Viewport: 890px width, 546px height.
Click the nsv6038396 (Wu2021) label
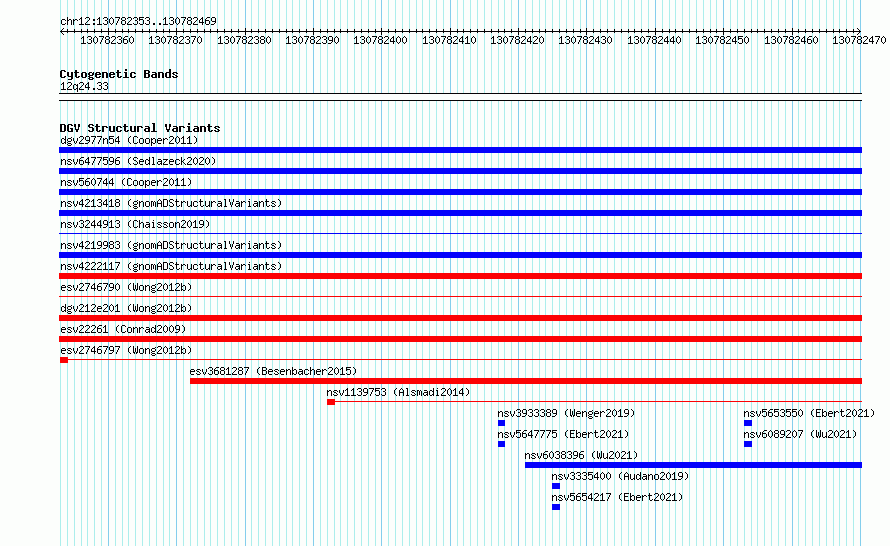581,455
